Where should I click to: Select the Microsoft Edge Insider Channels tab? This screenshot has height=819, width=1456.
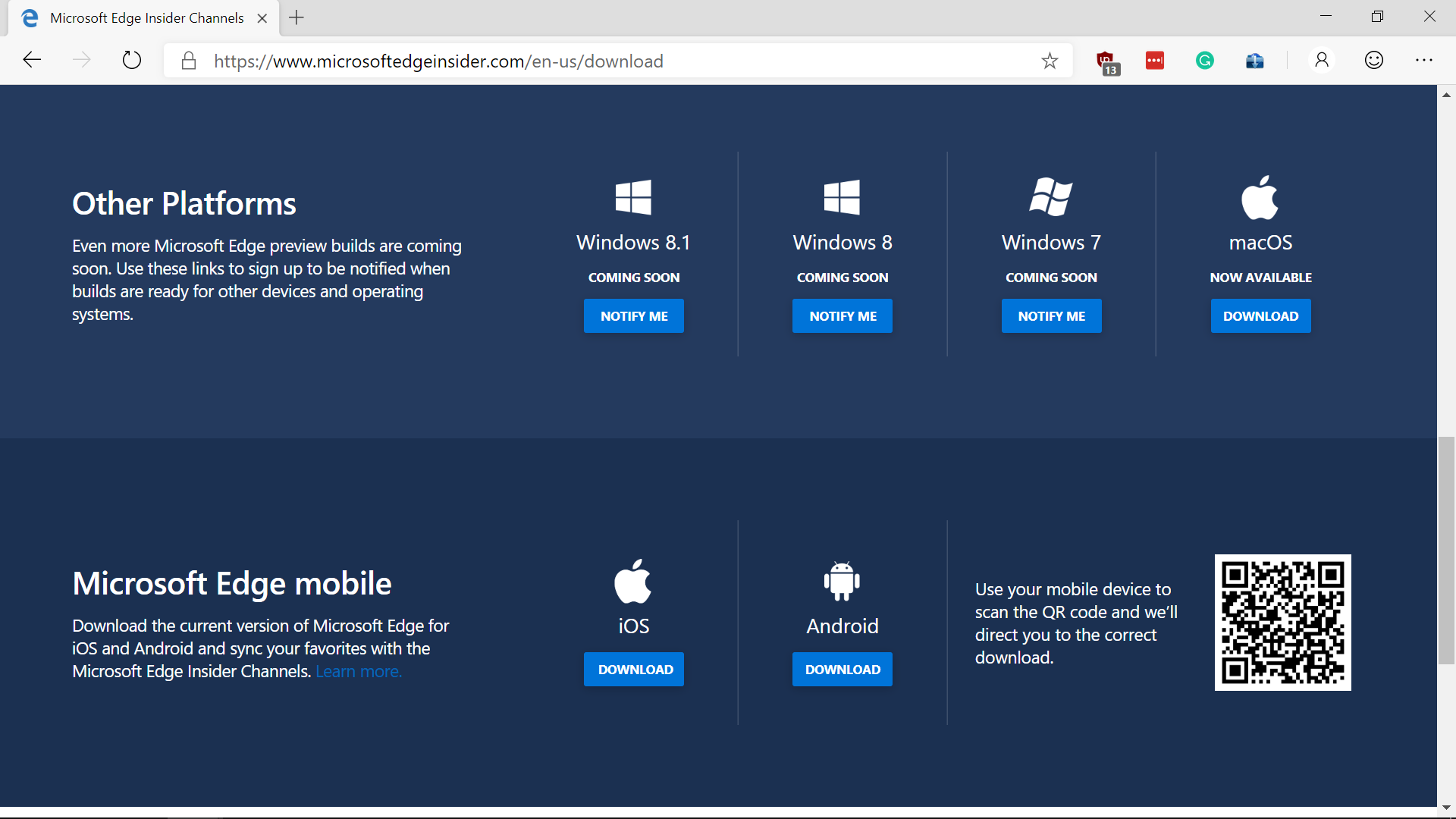(144, 18)
